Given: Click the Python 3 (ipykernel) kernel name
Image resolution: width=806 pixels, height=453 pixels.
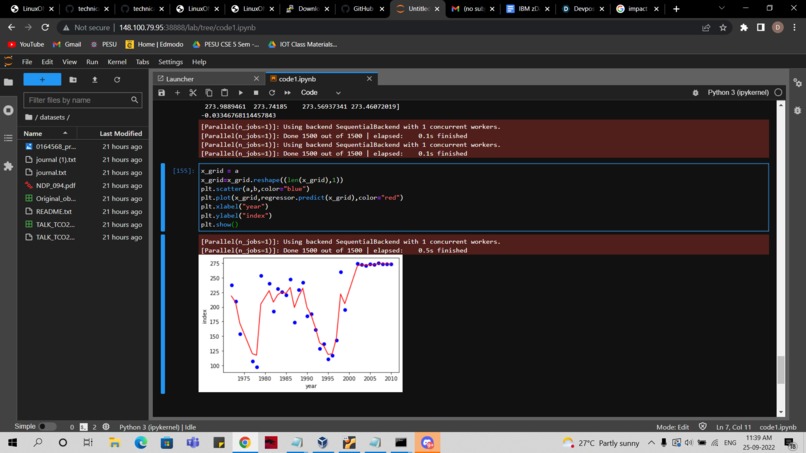Looking at the screenshot, I should click(738, 93).
